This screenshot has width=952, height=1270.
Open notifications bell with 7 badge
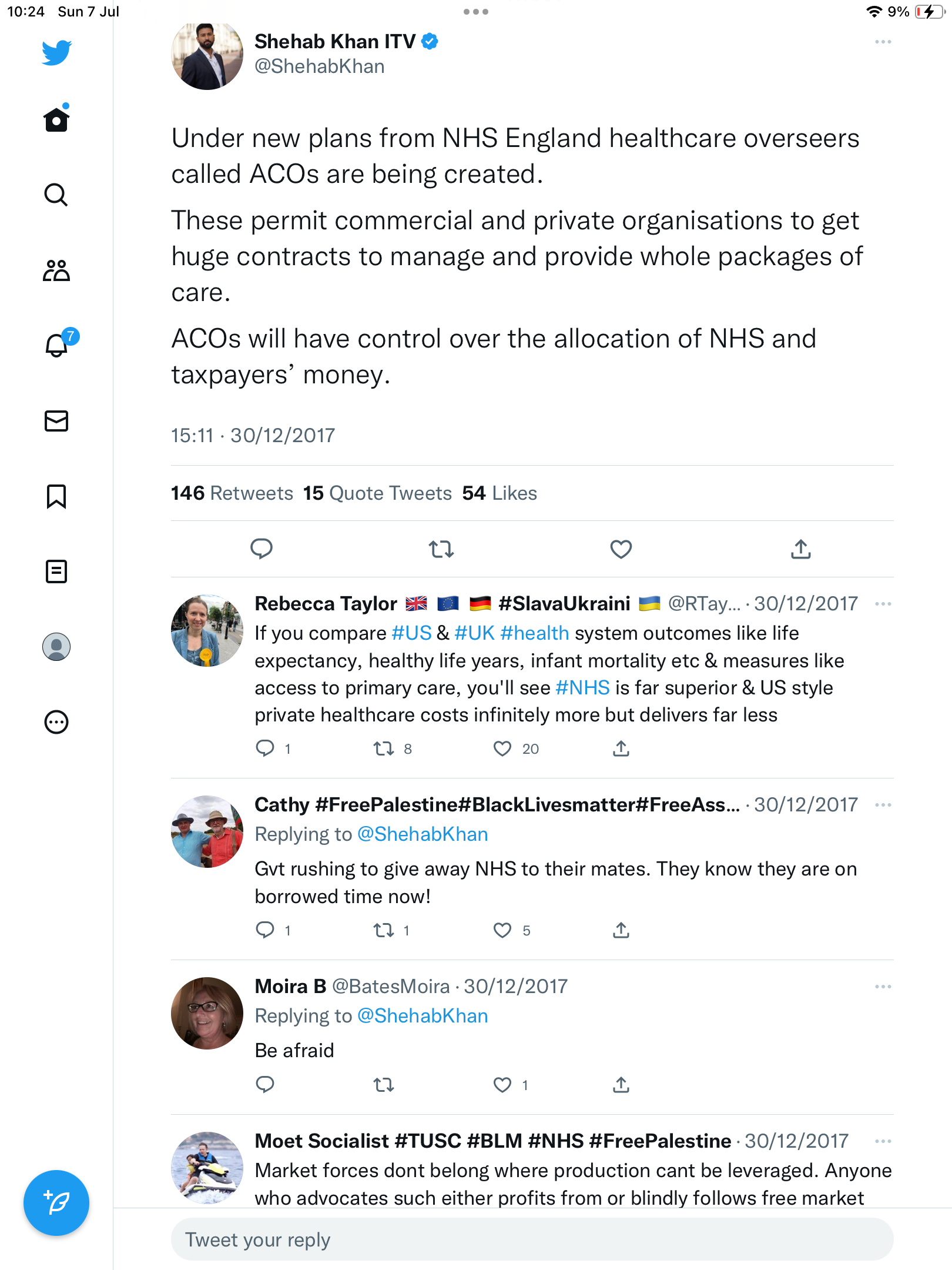click(x=57, y=345)
